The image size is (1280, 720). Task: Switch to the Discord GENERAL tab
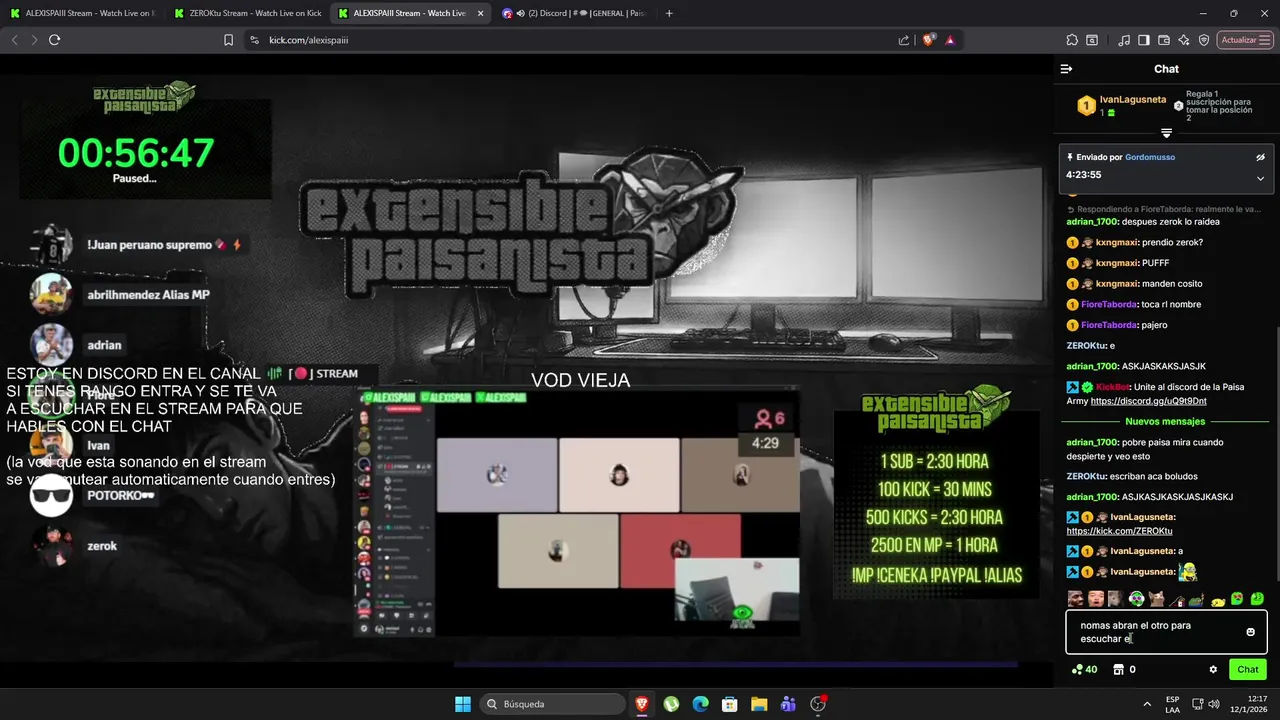(574, 13)
